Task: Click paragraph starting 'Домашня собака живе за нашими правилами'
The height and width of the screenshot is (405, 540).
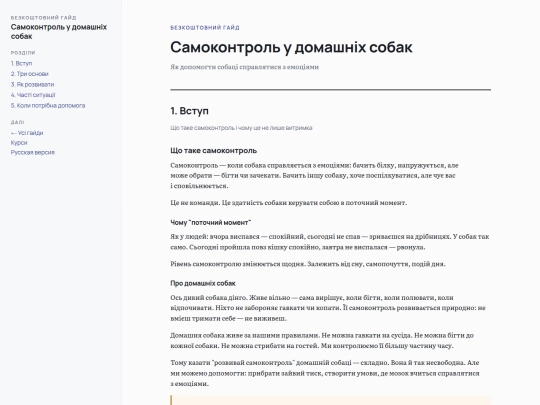Action: tap(322, 340)
